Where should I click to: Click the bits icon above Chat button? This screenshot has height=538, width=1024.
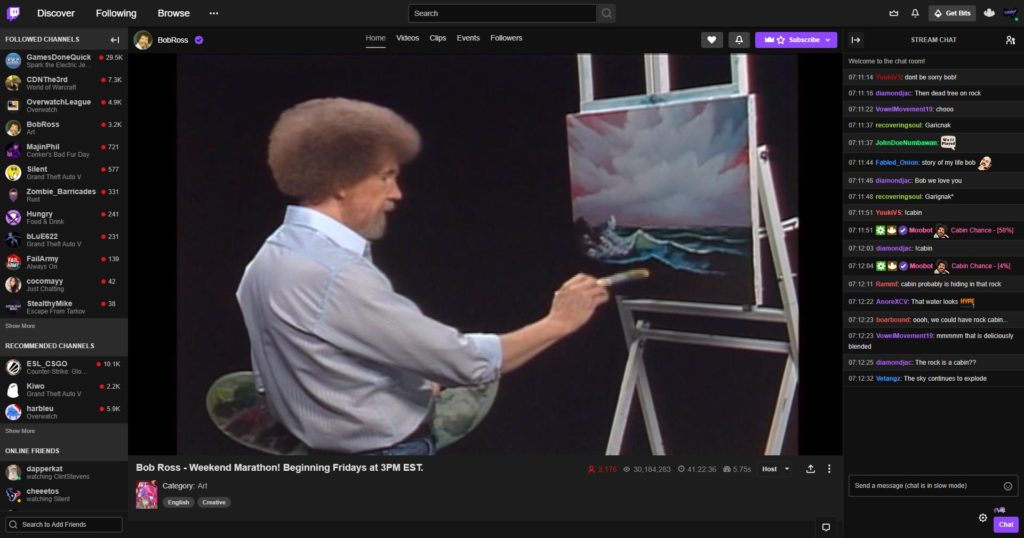pos(999,510)
